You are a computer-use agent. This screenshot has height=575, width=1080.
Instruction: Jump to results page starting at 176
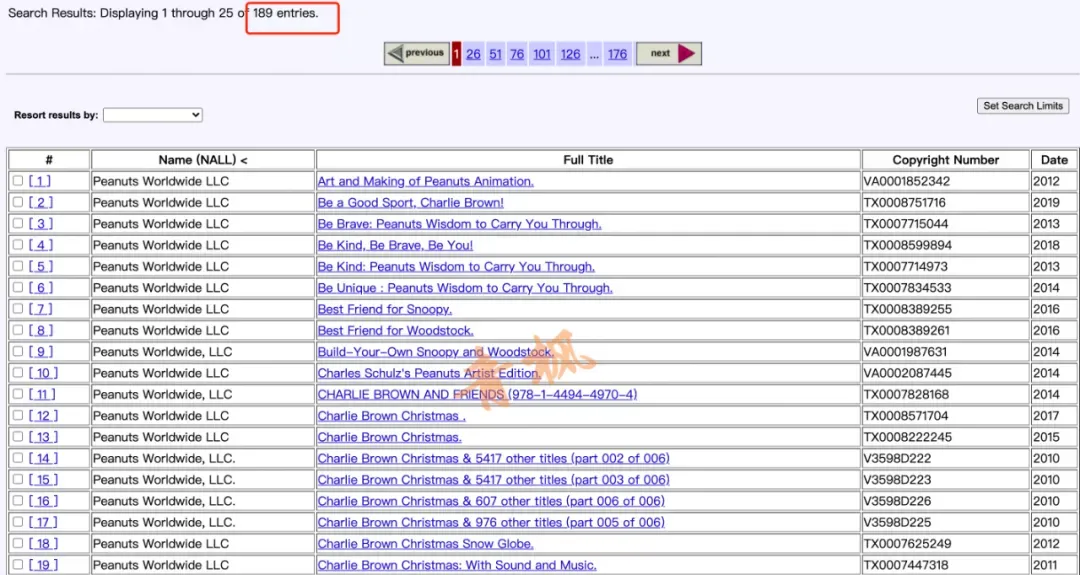click(618, 54)
